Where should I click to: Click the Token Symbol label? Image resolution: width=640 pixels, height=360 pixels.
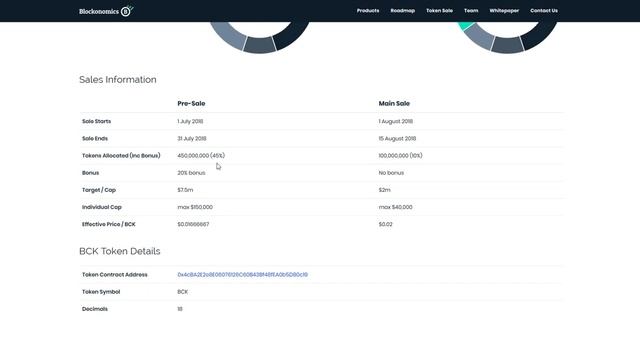point(101,292)
